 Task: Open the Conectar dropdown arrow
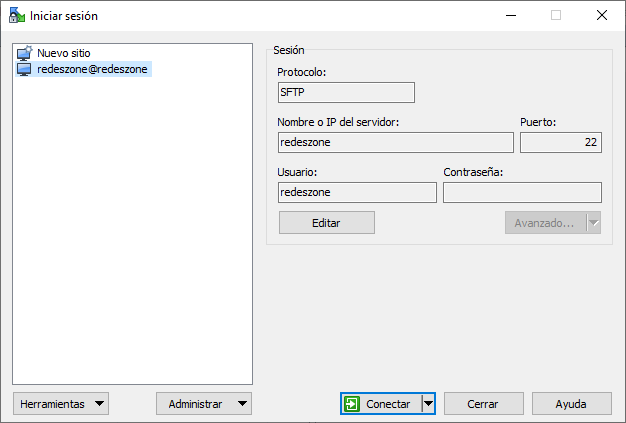point(428,403)
